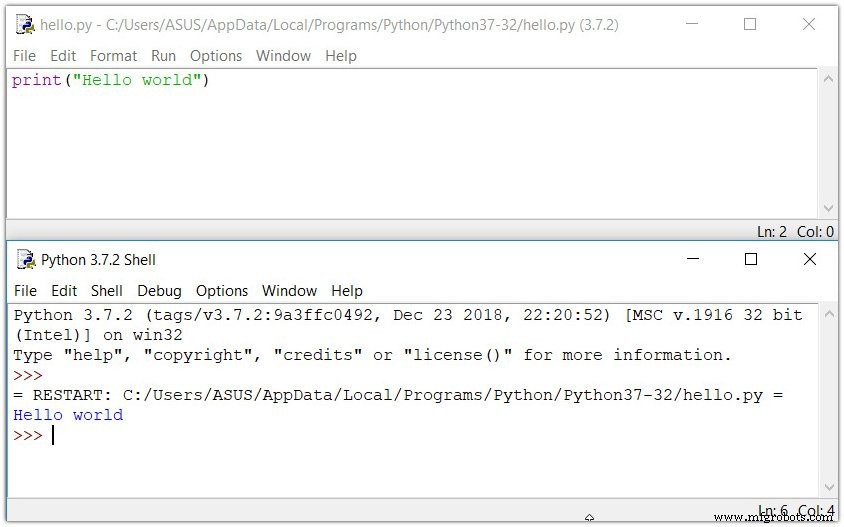The image size is (844, 527).
Task: Click the "(Intel)] on win32" line in Shell
Action: pos(99,335)
